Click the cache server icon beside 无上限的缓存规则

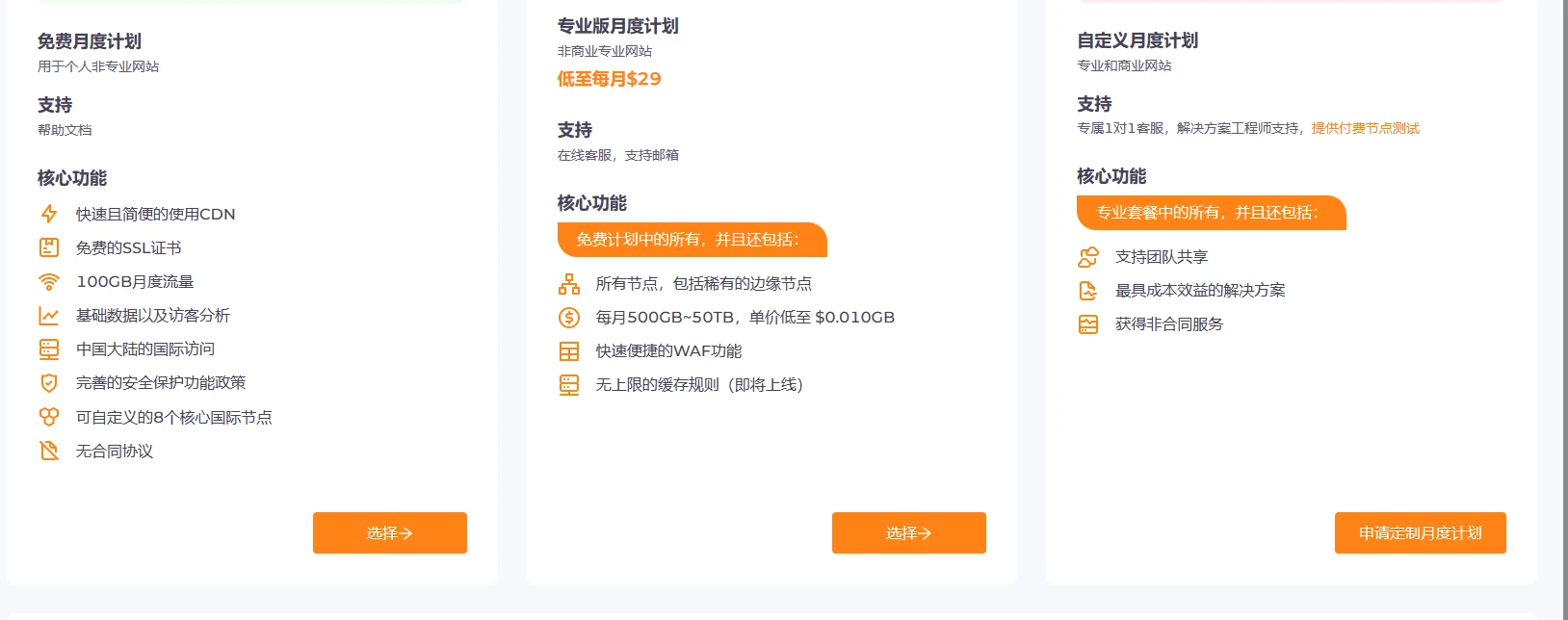coord(569,385)
